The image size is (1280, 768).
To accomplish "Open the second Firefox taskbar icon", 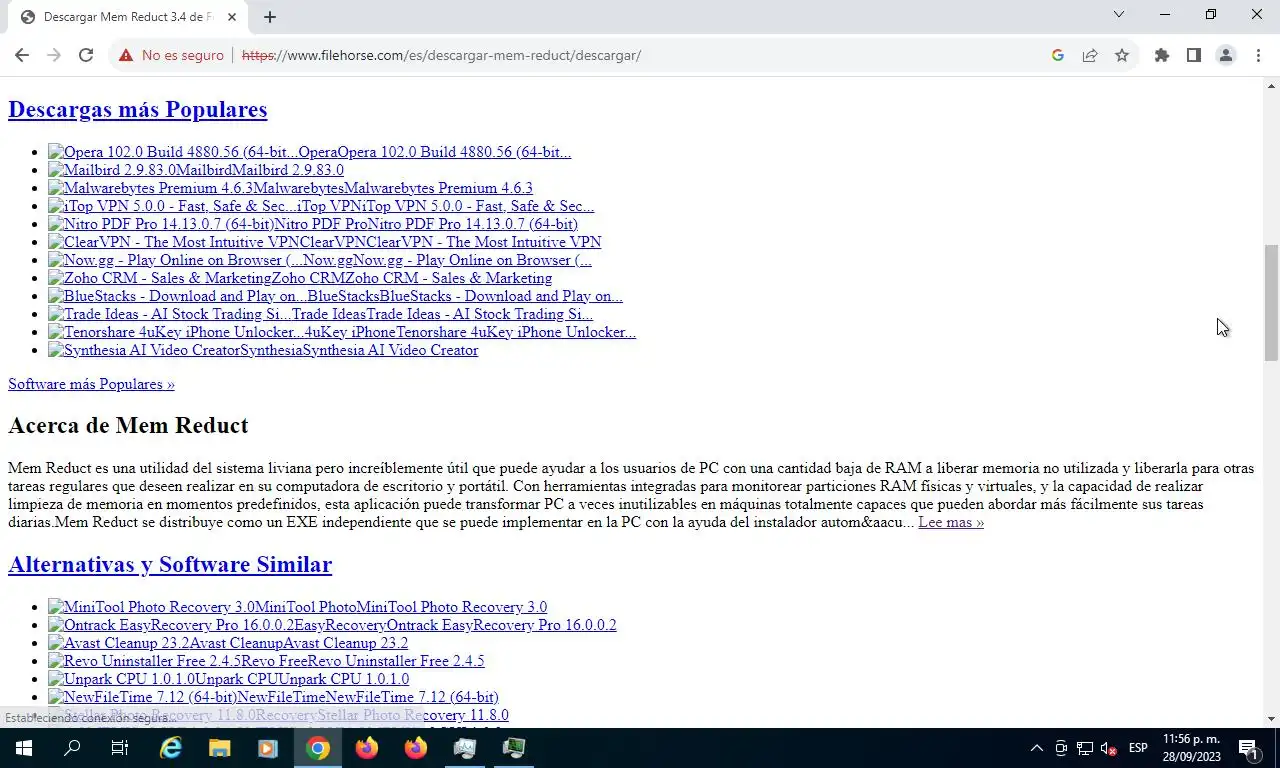I will (415, 748).
